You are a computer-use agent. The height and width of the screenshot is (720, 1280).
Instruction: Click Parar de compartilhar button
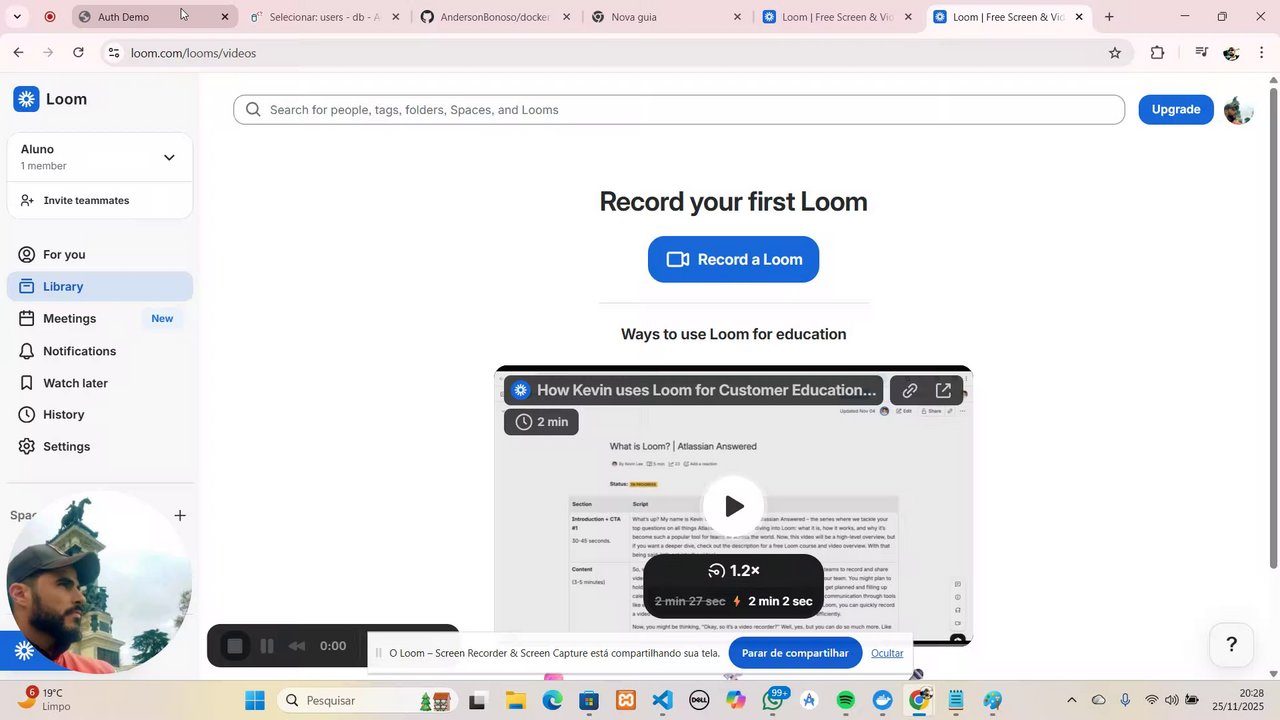click(795, 653)
